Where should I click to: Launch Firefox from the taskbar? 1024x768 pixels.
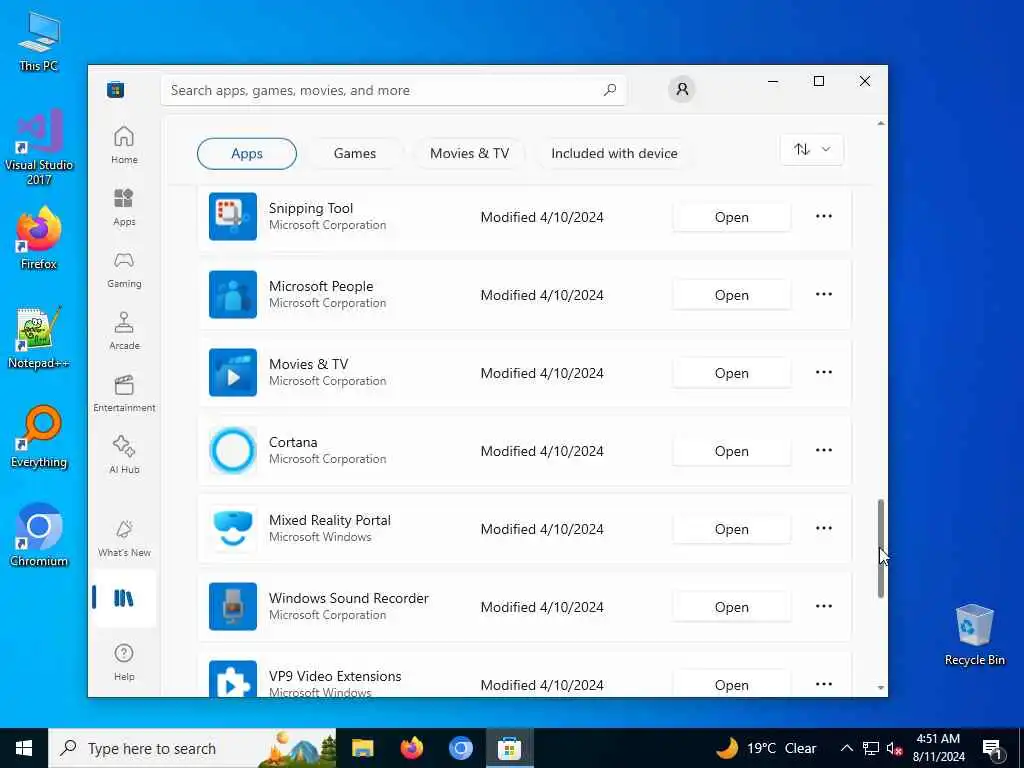(x=411, y=748)
